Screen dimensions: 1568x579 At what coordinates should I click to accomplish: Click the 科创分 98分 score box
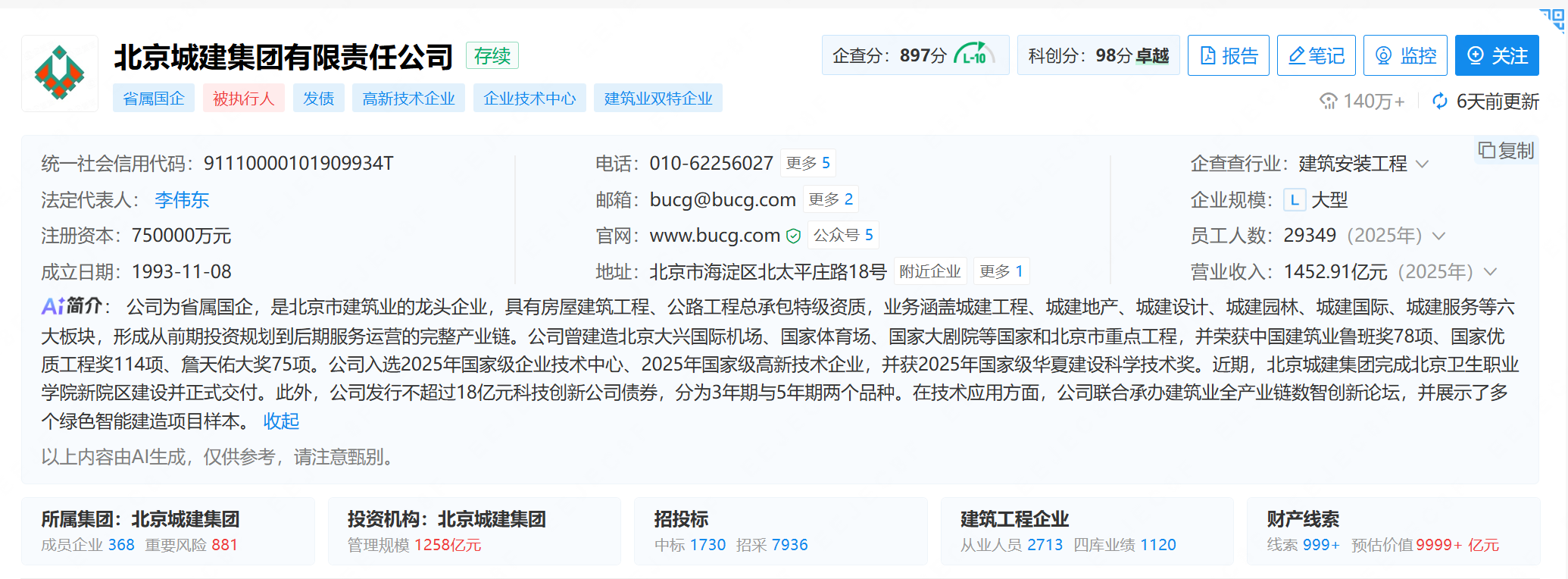click(x=1098, y=55)
